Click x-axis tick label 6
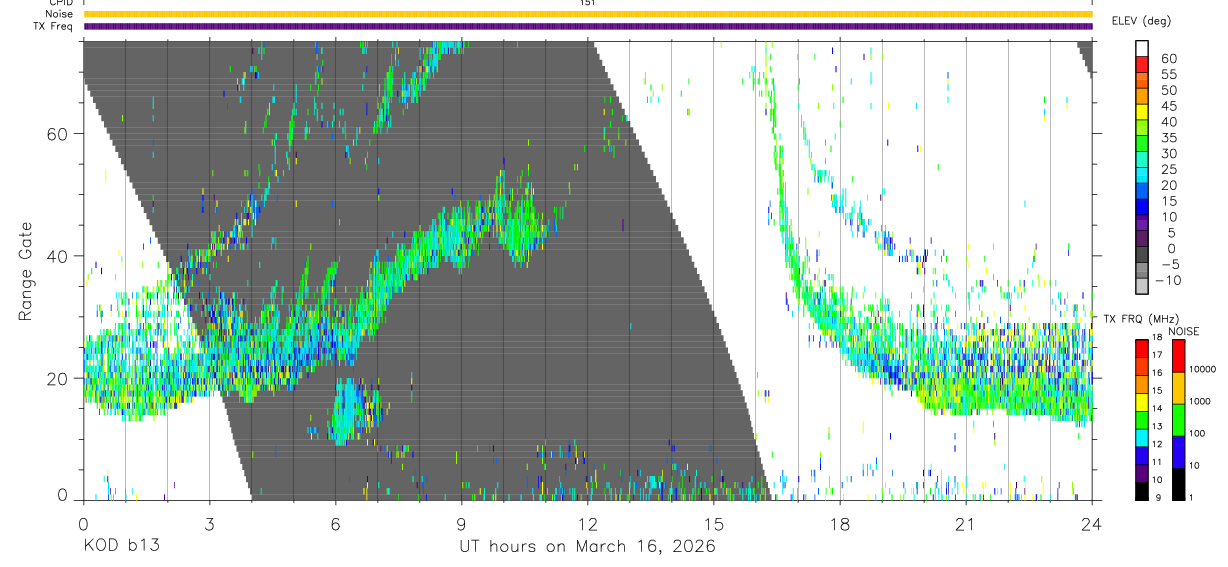This screenshot has height=567, width=1228. click(335, 523)
